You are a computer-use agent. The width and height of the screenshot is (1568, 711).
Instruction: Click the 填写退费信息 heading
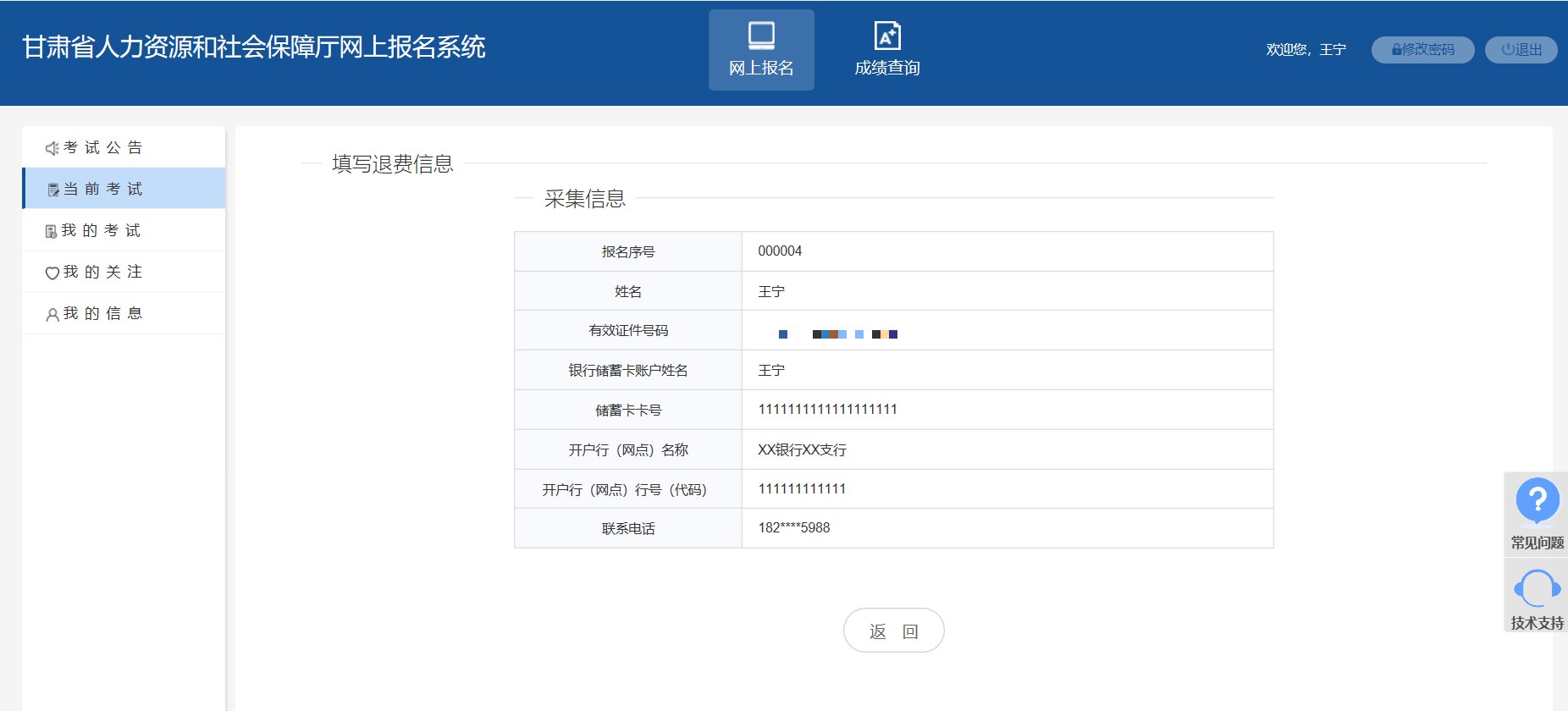(x=393, y=163)
